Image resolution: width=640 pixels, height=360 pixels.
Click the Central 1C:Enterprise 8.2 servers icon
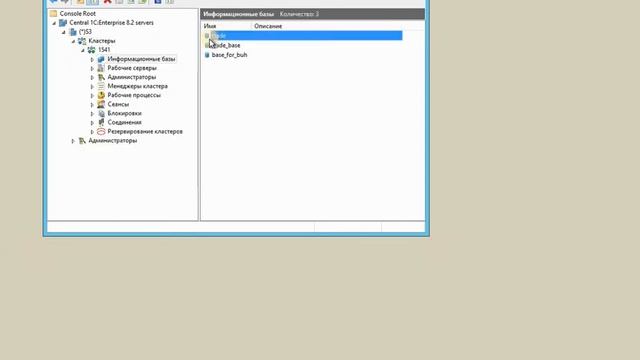pyautogui.click(x=63, y=23)
